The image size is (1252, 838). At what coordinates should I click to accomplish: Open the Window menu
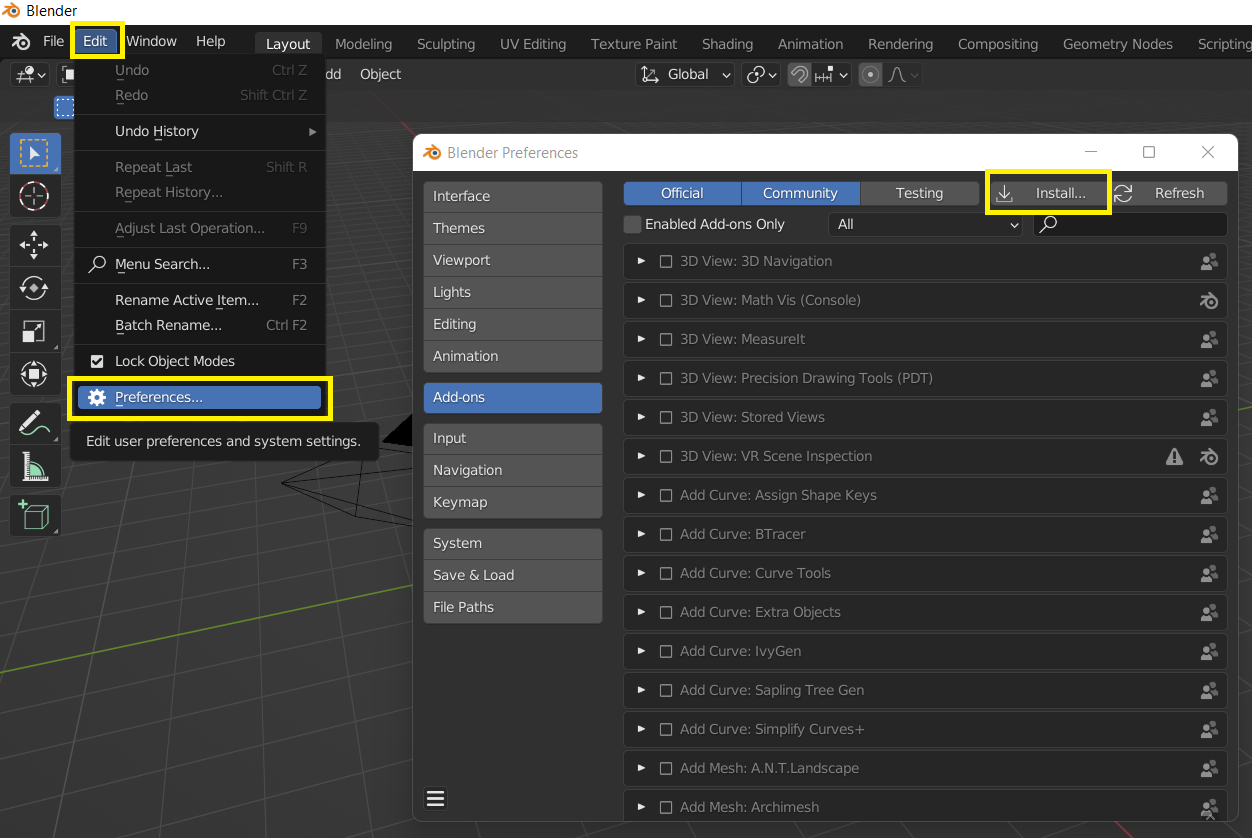151,41
